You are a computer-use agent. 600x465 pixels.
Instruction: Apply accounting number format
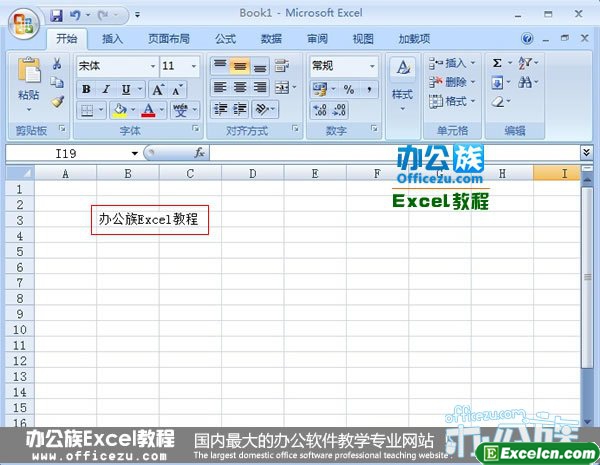point(320,90)
